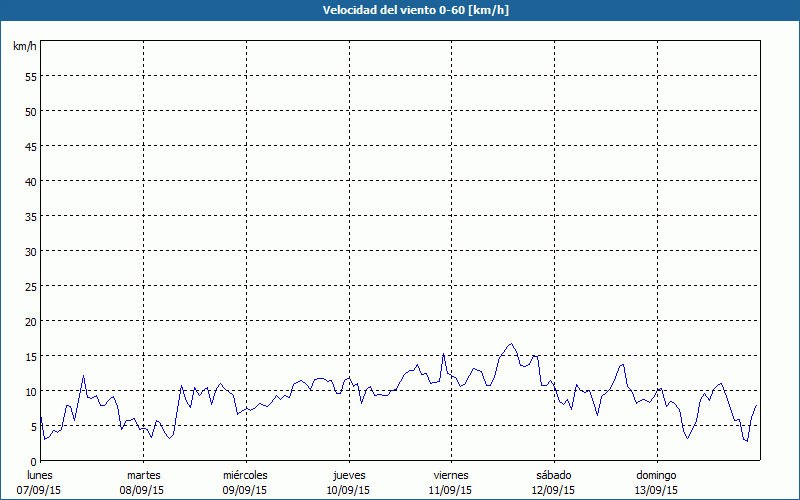Click the 10/09/15 date label
800x500 pixels.
(x=348, y=490)
